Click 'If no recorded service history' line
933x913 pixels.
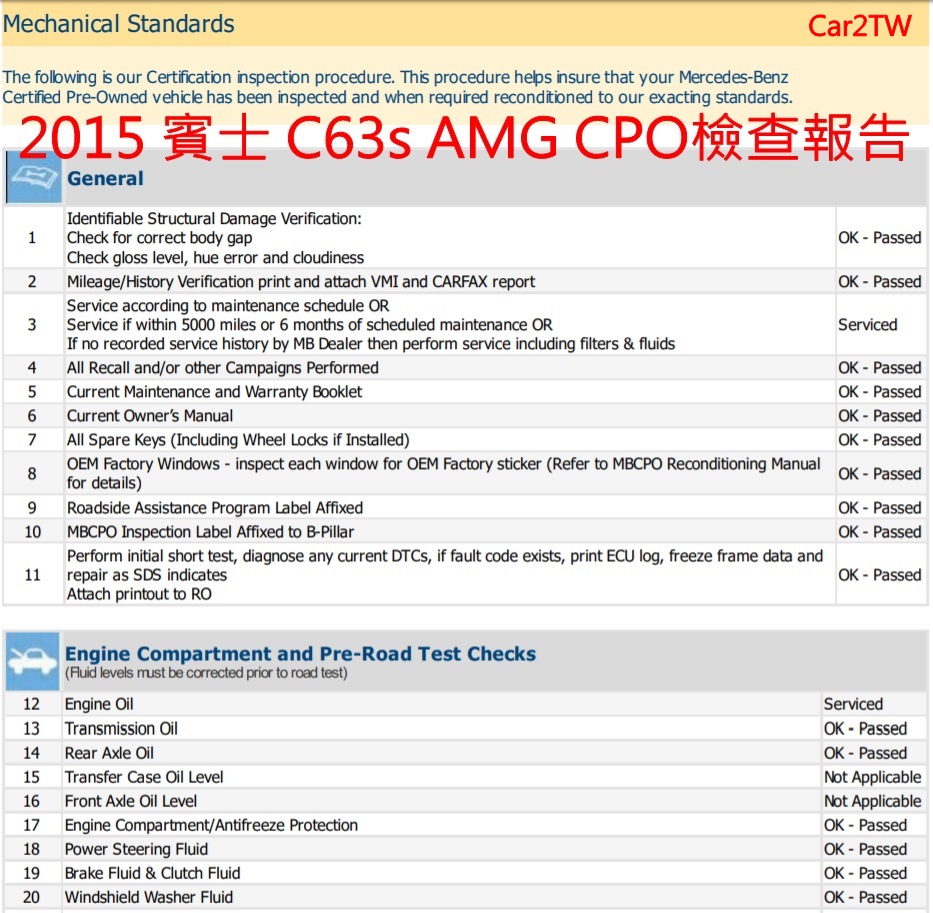(371, 343)
